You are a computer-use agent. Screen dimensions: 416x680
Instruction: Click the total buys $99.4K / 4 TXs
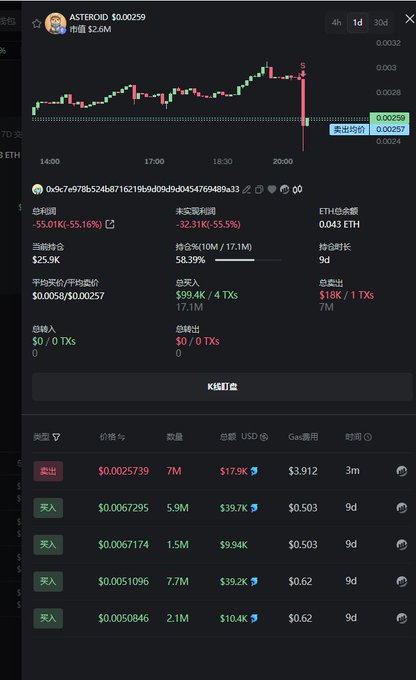click(x=207, y=295)
